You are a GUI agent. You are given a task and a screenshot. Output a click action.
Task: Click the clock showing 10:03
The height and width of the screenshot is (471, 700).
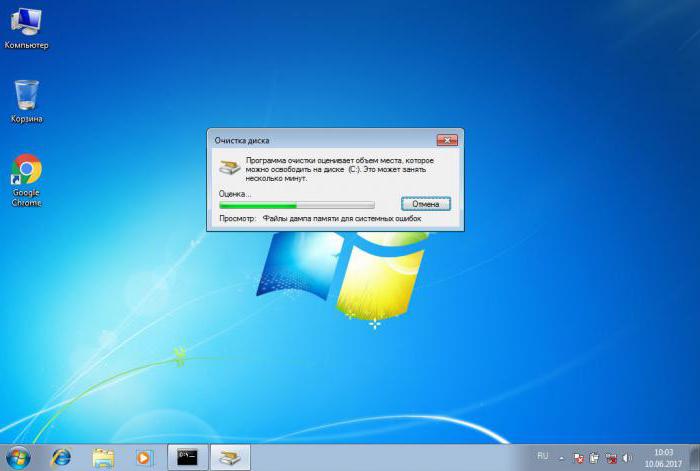point(663,458)
